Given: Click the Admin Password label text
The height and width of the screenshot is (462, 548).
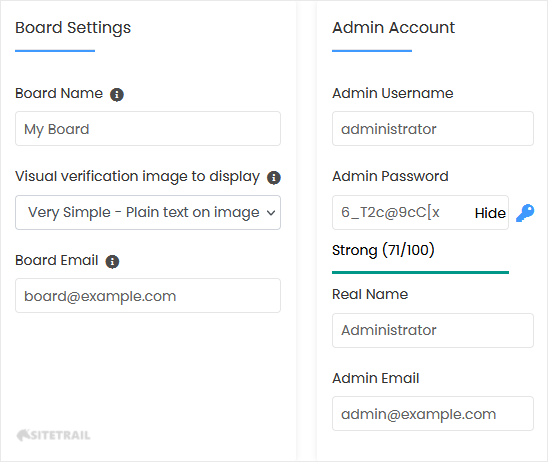Looking at the screenshot, I should tap(390, 176).
